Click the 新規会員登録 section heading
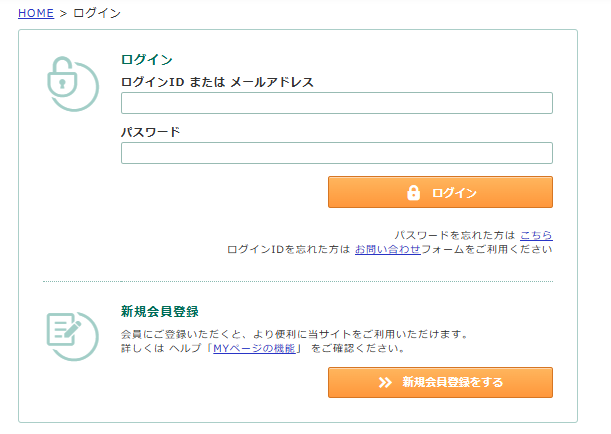The height and width of the screenshot is (434, 611). point(160,311)
